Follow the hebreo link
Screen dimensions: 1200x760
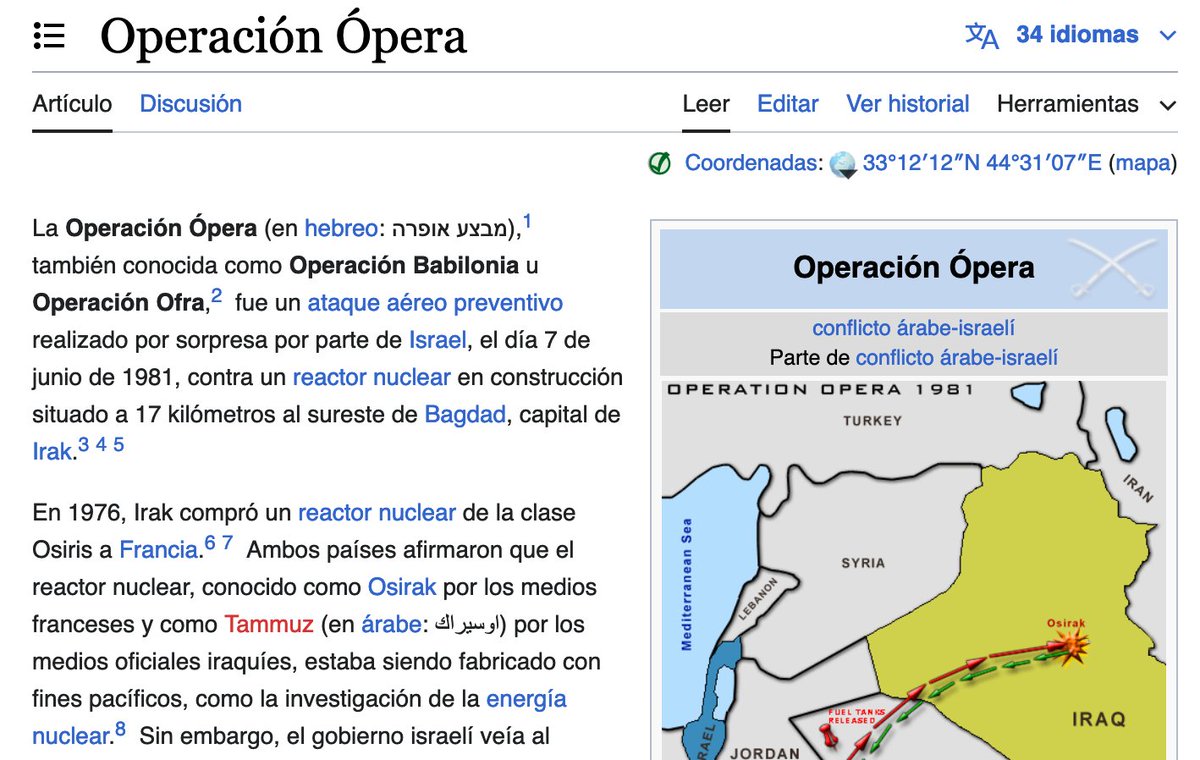point(341,228)
